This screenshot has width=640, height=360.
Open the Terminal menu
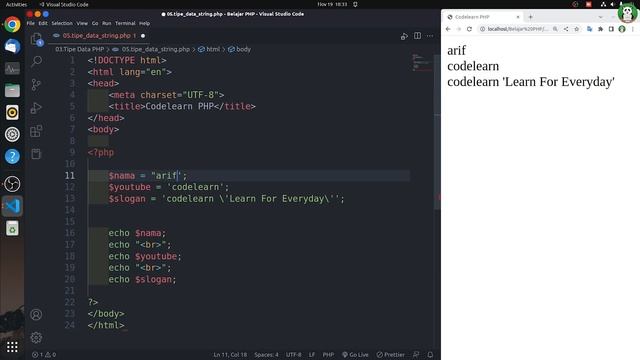click(x=125, y=23)
